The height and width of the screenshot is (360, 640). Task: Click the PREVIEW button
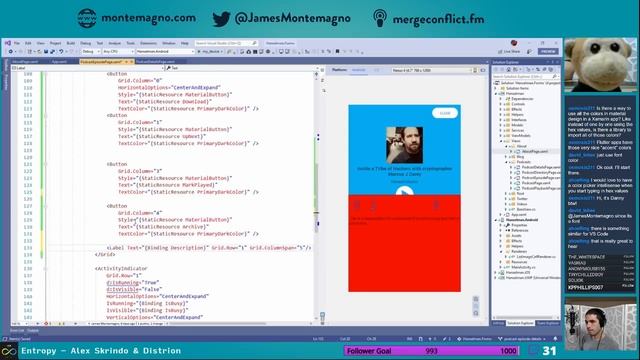[x=548, y=51]
